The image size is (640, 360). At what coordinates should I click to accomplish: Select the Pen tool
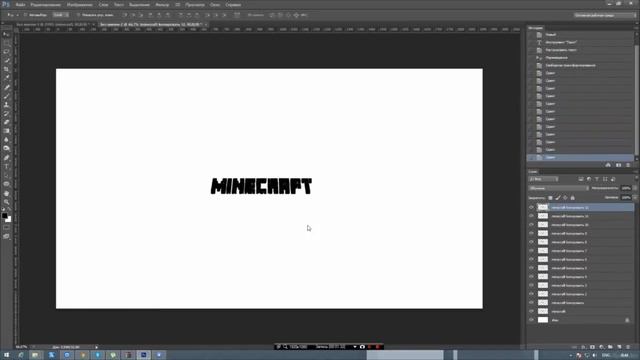[6, 158]
